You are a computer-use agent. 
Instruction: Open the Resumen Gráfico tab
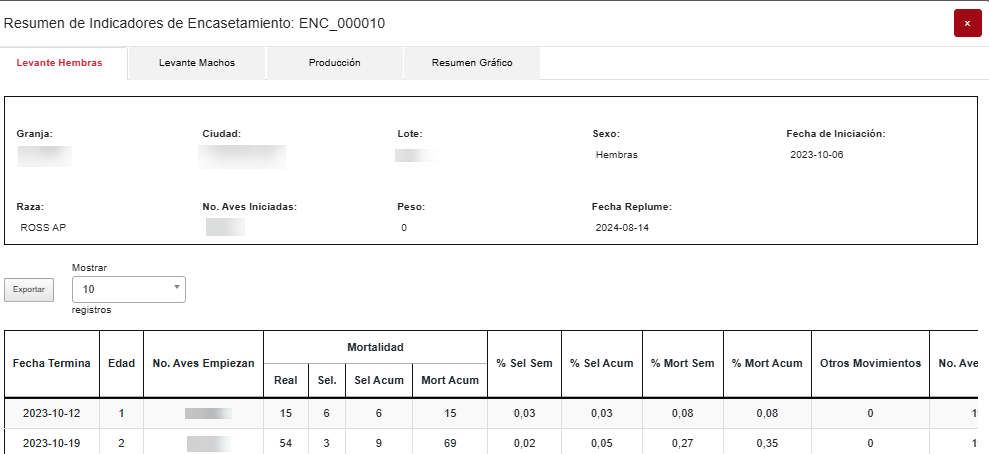[472, 63]
